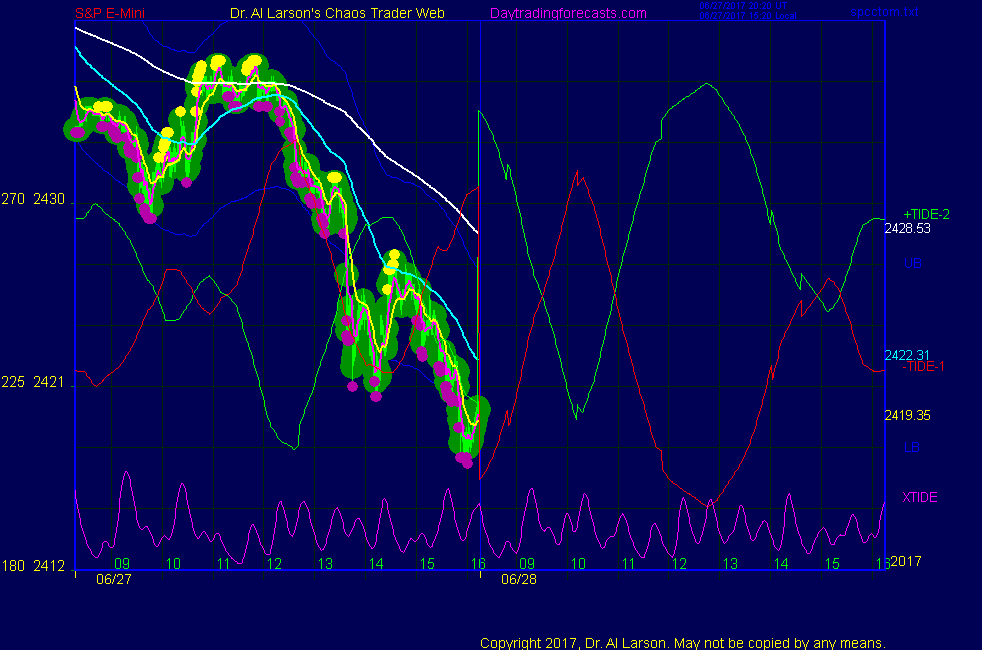The image size is (982, 650).
Task: Click the "S&P E-Mini" chart title
Action: coord(110,13)
